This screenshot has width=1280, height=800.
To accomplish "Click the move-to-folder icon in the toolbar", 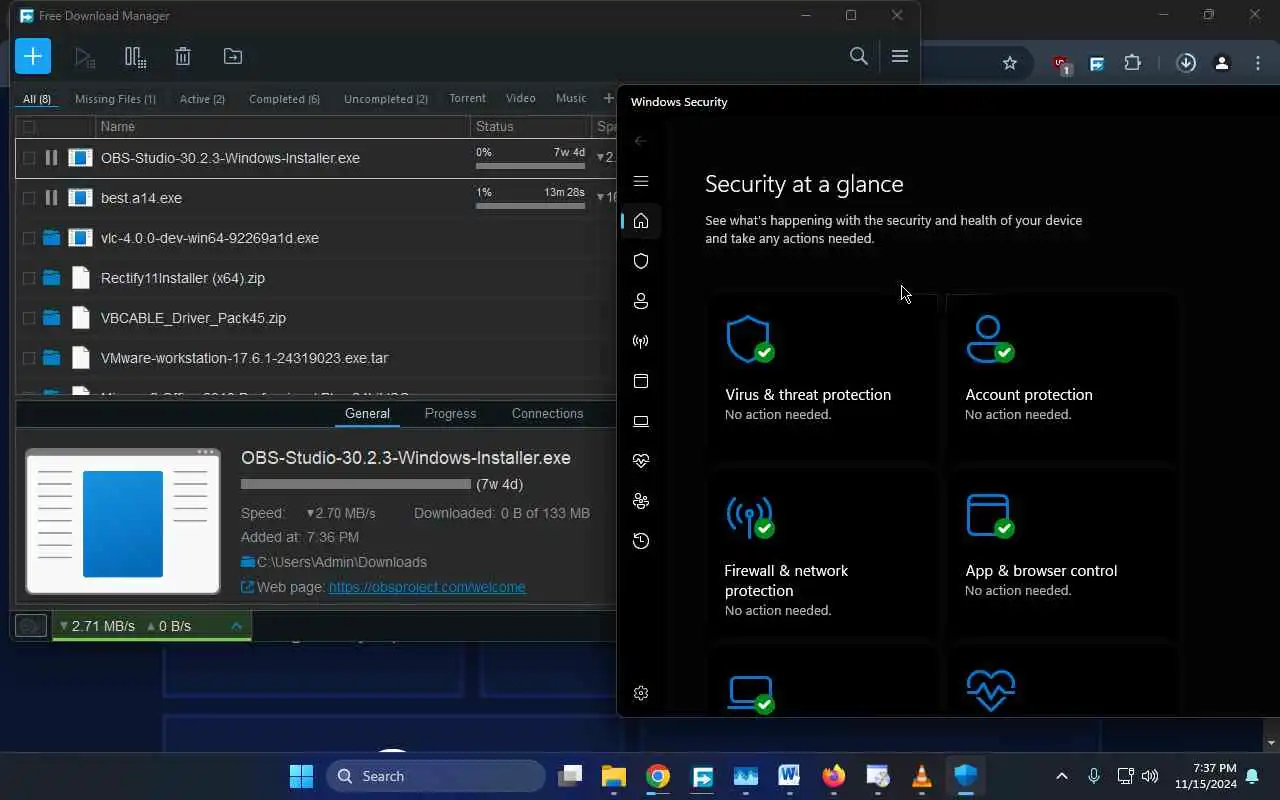I will [x=232, y=57].
